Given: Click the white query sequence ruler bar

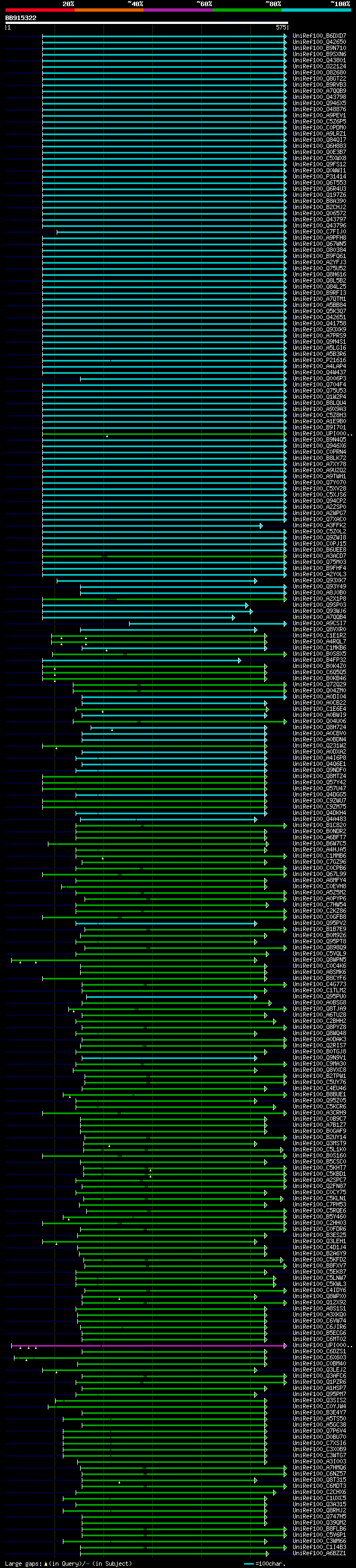Looking at the screenshot, I should coord(147,22).
